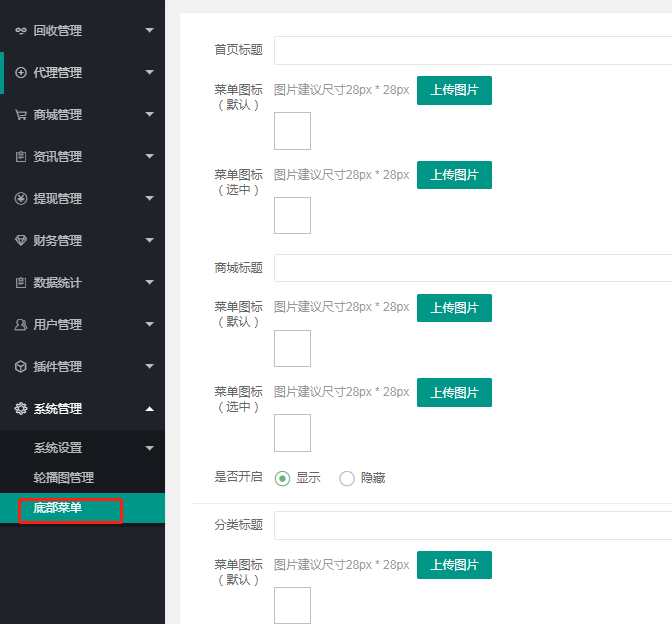Image resolution: width=672 pixels, height=624 pixels.
Task: Expand the 插件管理 dropdown arrow
Action: [150, 366]
